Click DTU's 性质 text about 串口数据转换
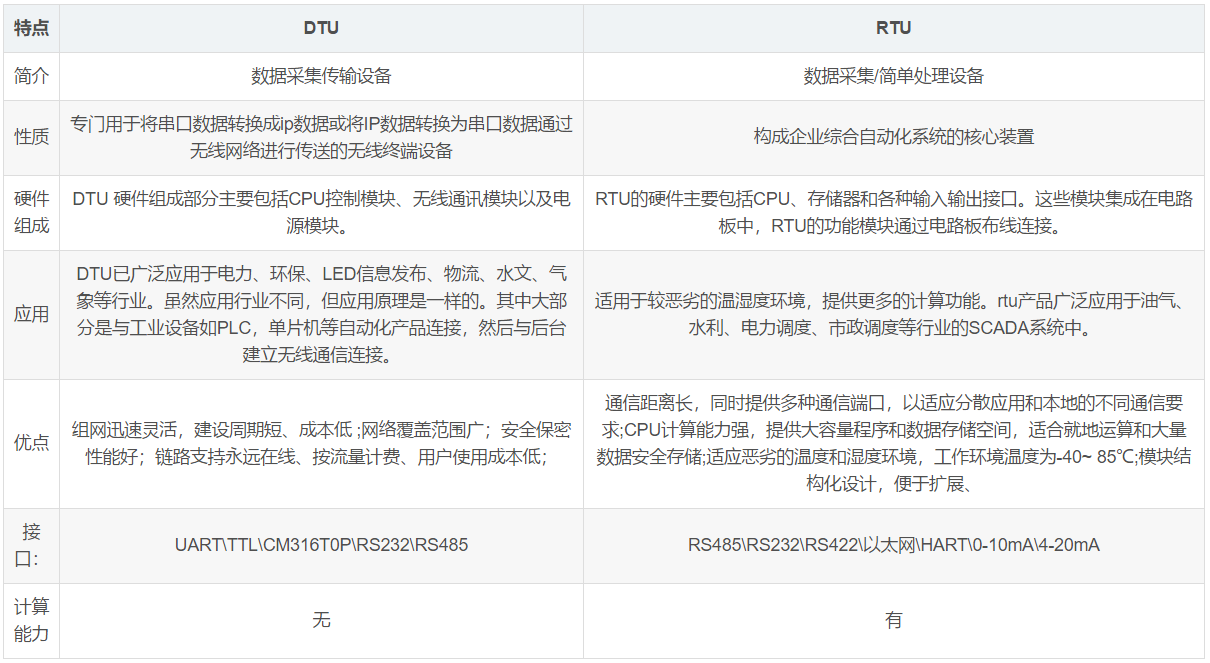1210x663 pixels. click(321, 137)
